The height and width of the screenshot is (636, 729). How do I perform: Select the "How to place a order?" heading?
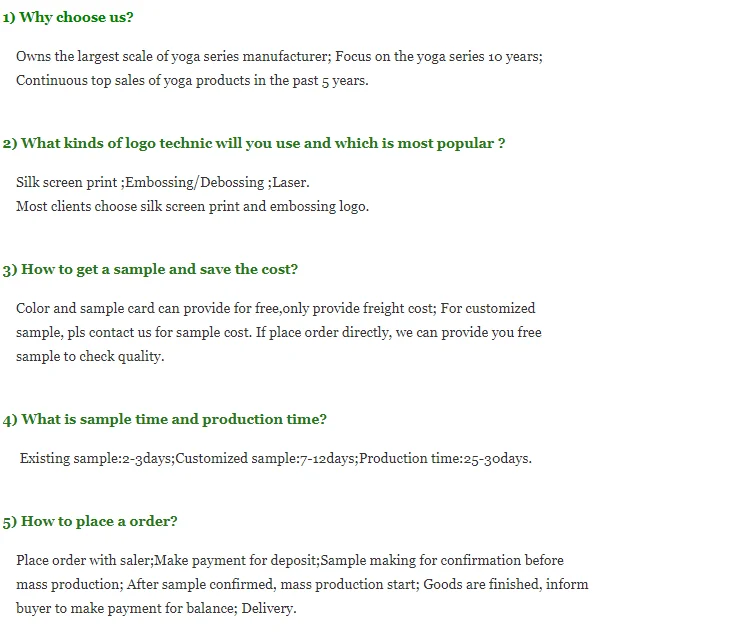90,521
